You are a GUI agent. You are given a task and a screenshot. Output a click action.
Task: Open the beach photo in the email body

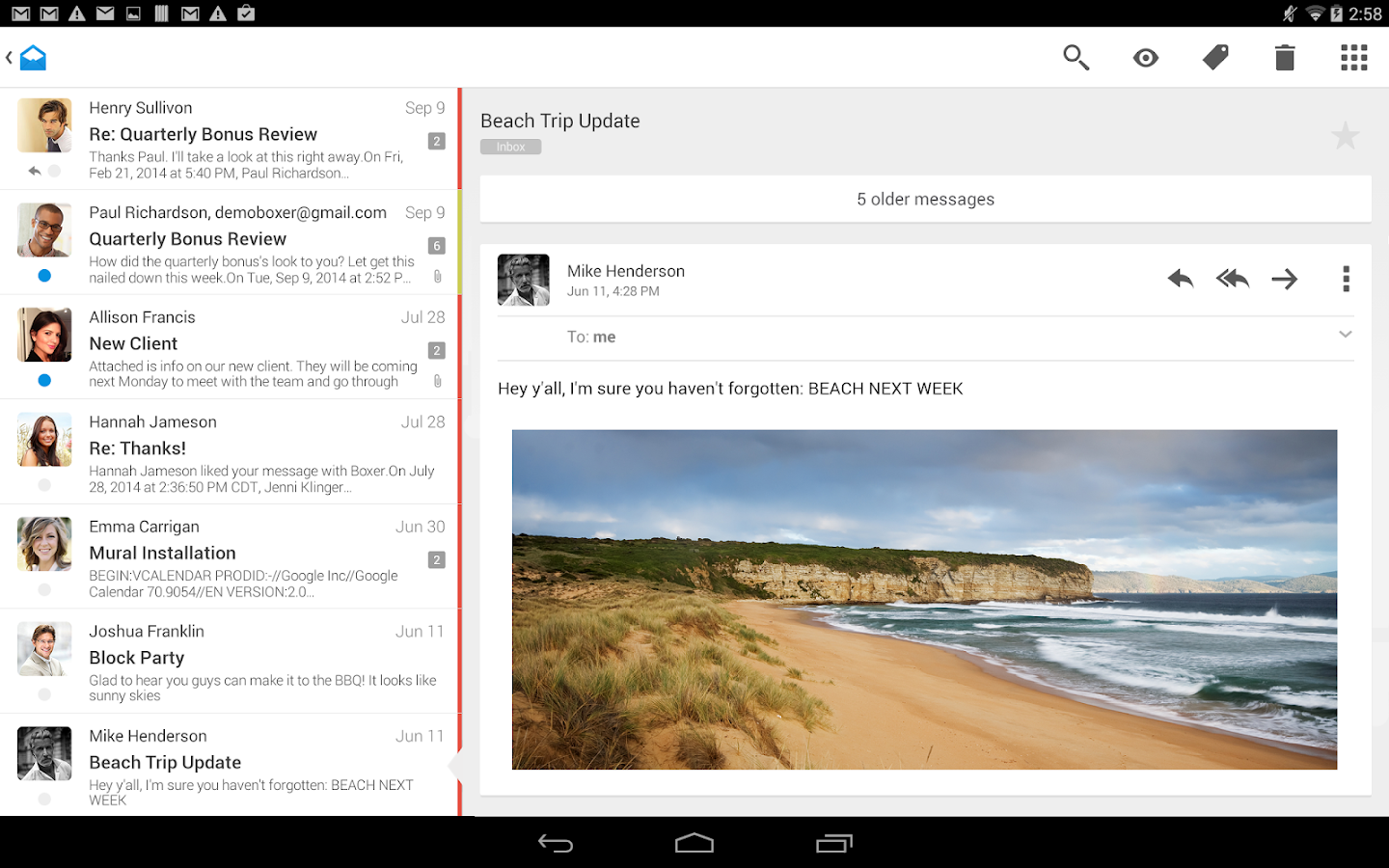pos(924,600)
